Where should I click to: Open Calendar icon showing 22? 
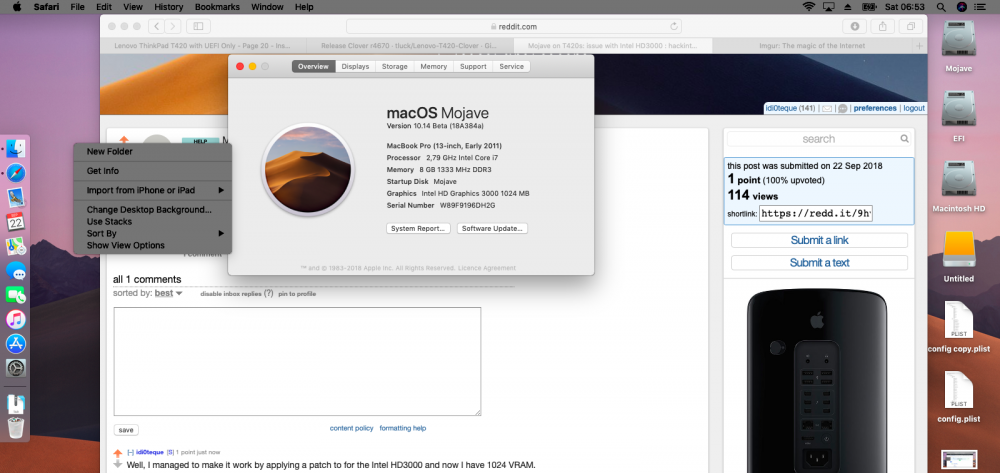pyautogui.click(x=16, y=222)
